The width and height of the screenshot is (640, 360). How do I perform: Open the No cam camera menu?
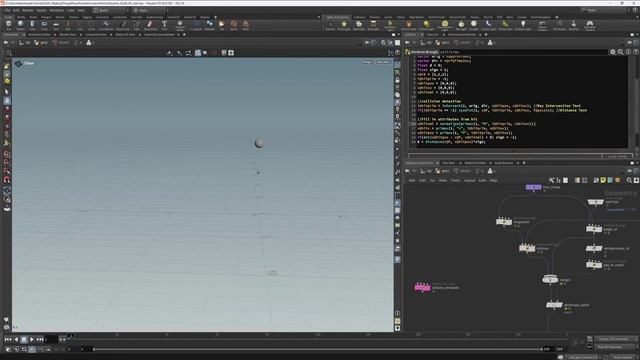[x=383, y=62]
